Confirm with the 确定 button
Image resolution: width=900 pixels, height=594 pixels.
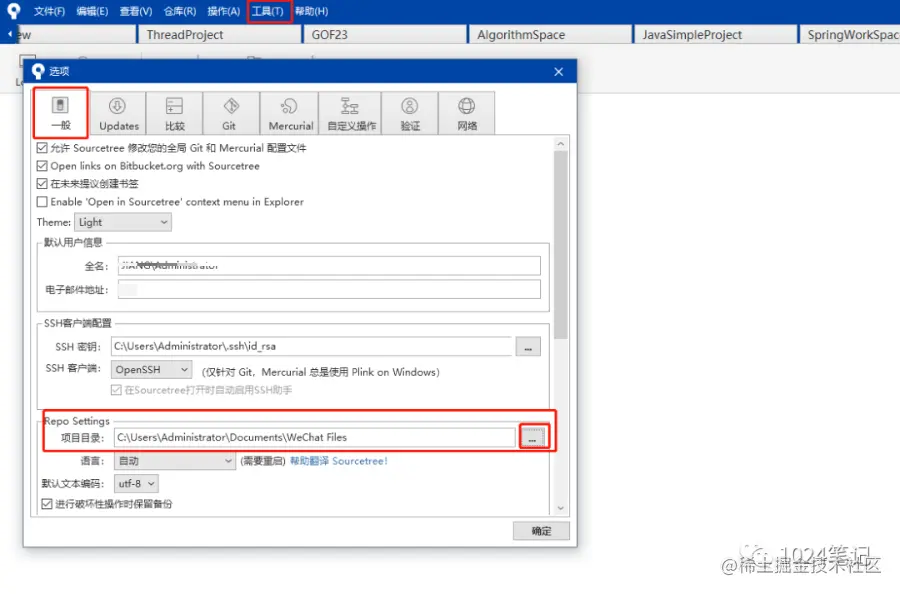click(x=541, y=531)
